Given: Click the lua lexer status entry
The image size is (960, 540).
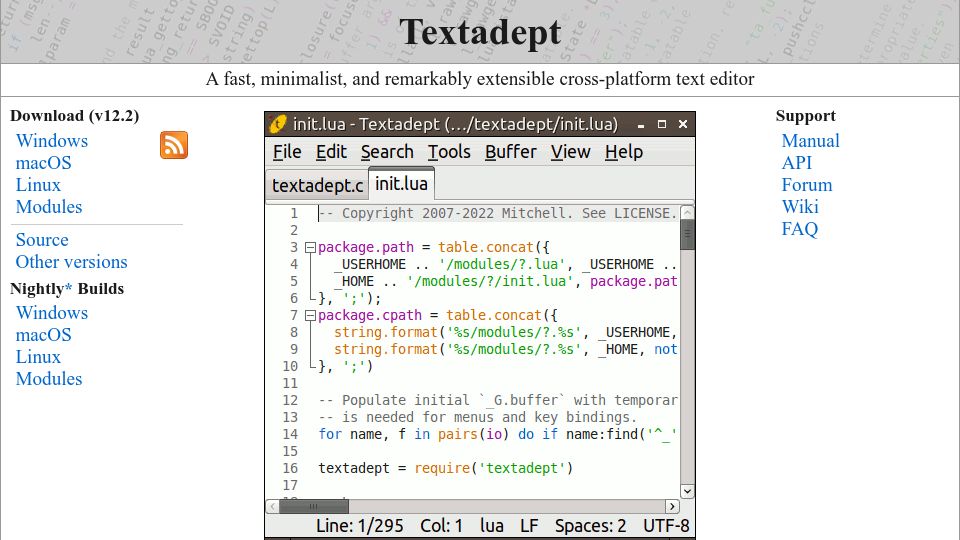Looking at the screenshot, I should 492,526.
